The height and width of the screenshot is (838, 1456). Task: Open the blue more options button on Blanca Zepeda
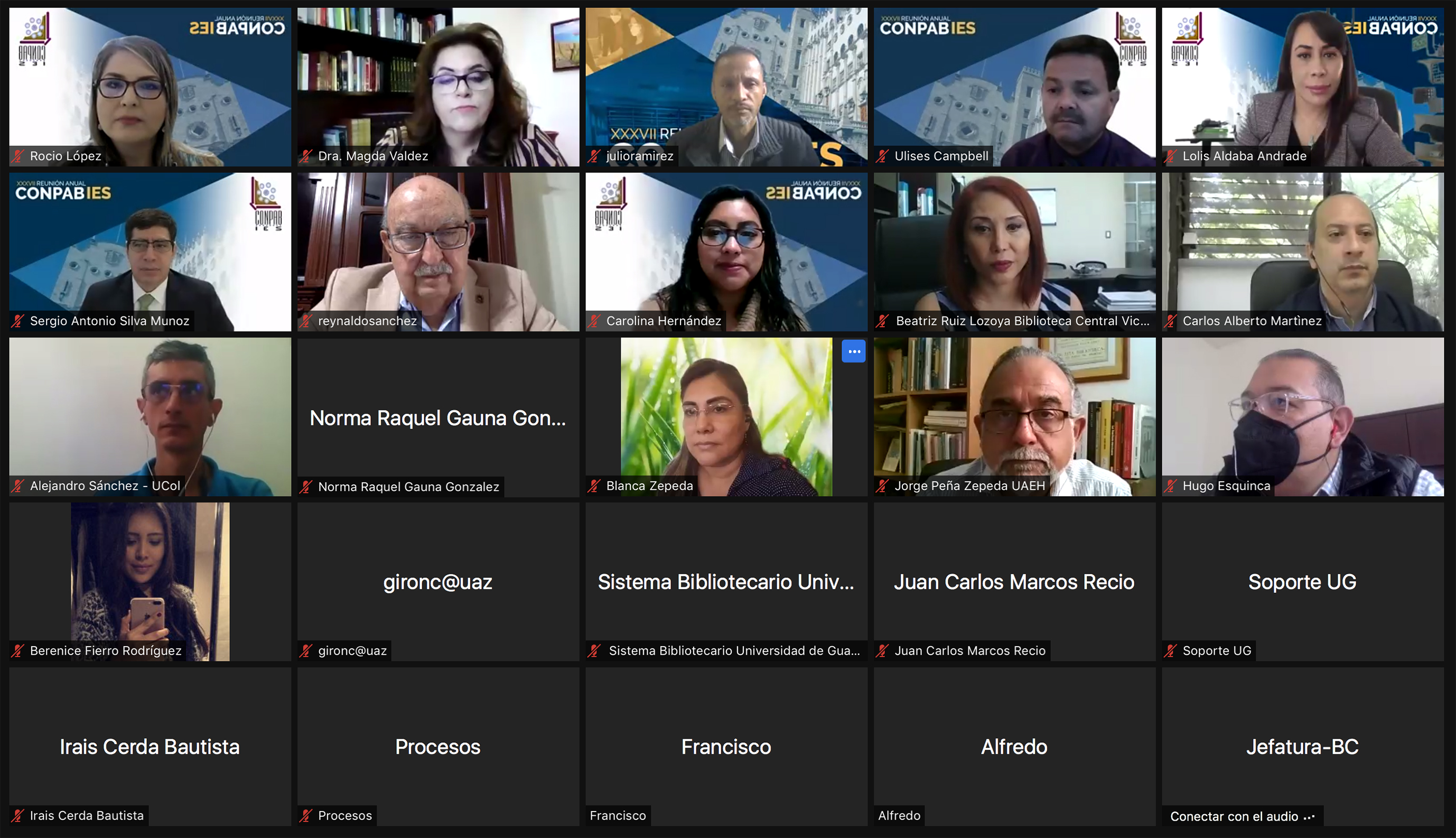(853, 351)
